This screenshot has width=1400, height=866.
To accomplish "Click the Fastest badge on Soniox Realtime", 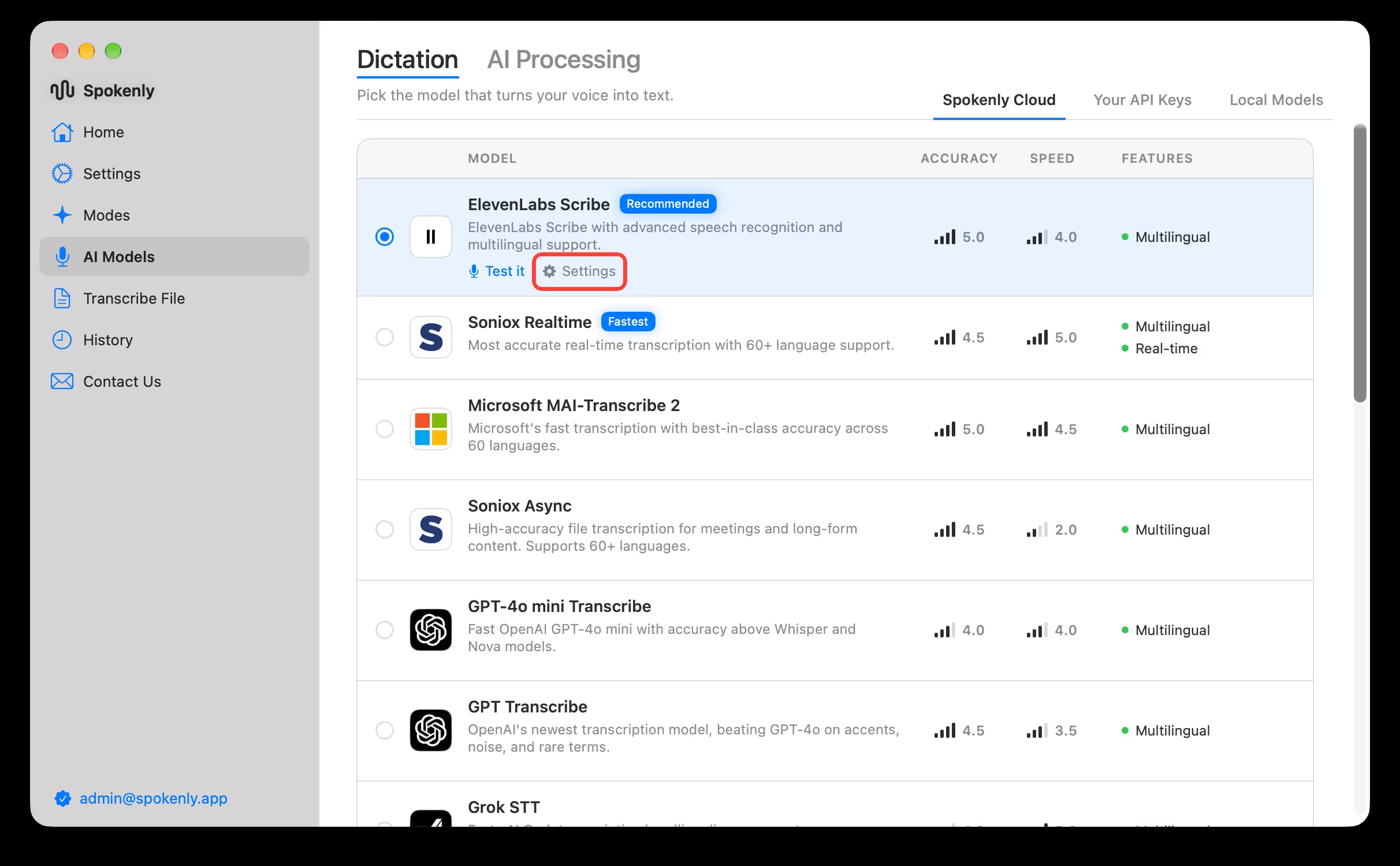I will [628, 322].
